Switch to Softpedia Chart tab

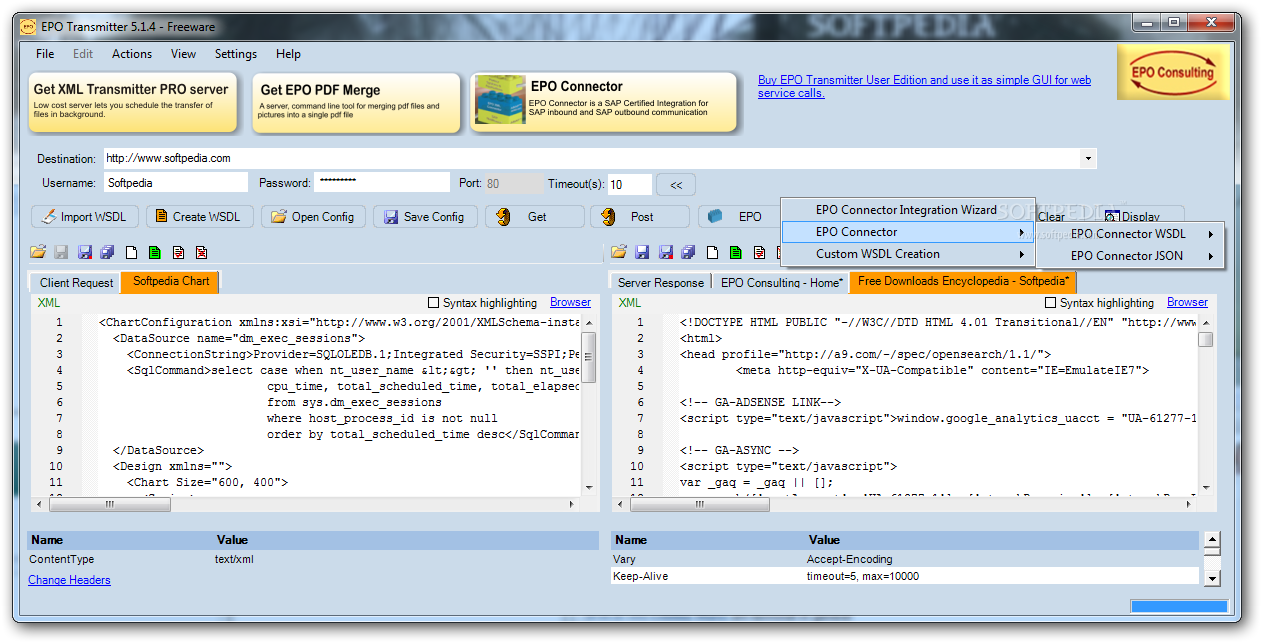pos(171,281)
